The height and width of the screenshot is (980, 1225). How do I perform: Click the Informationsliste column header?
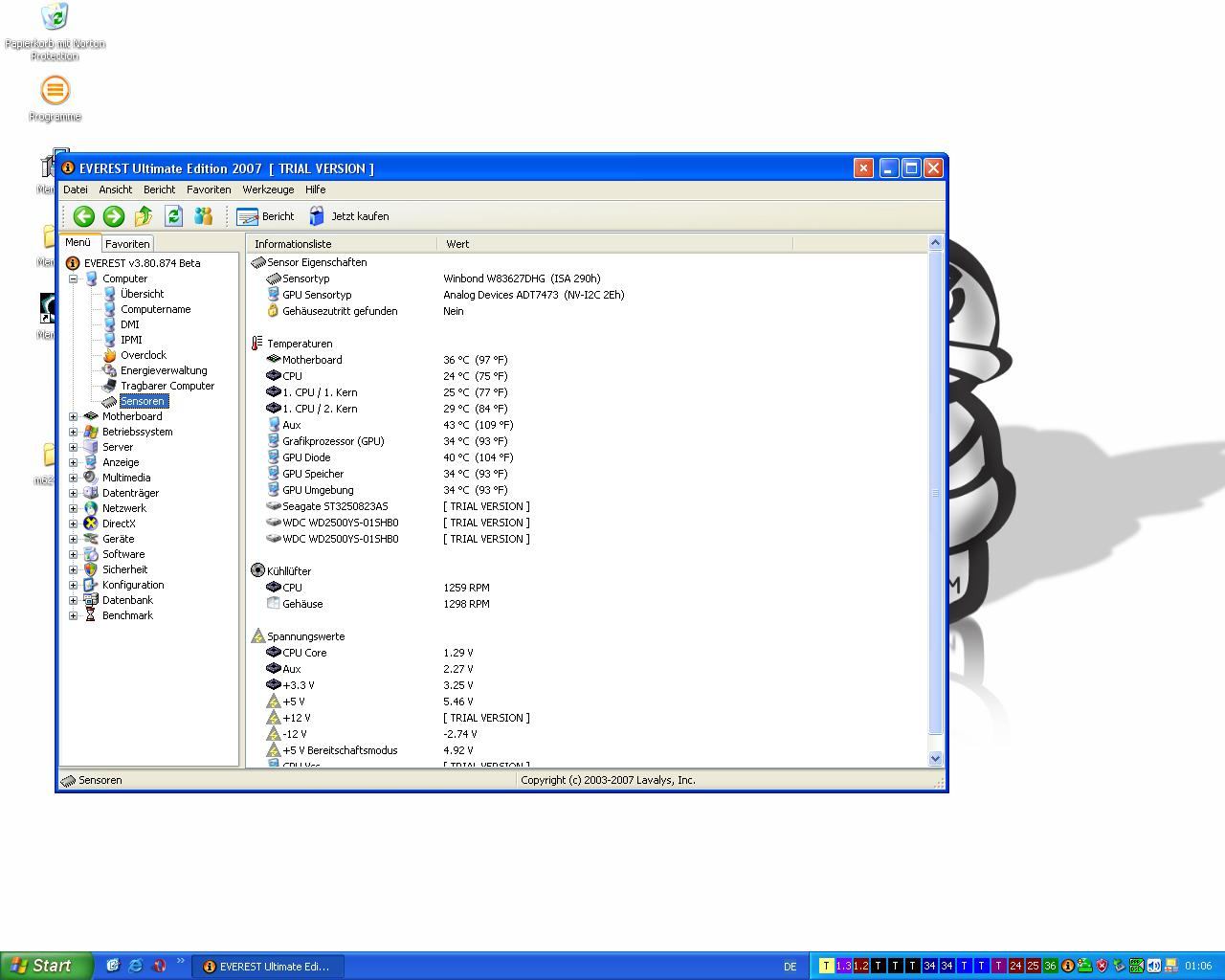(x=341, y=244)
